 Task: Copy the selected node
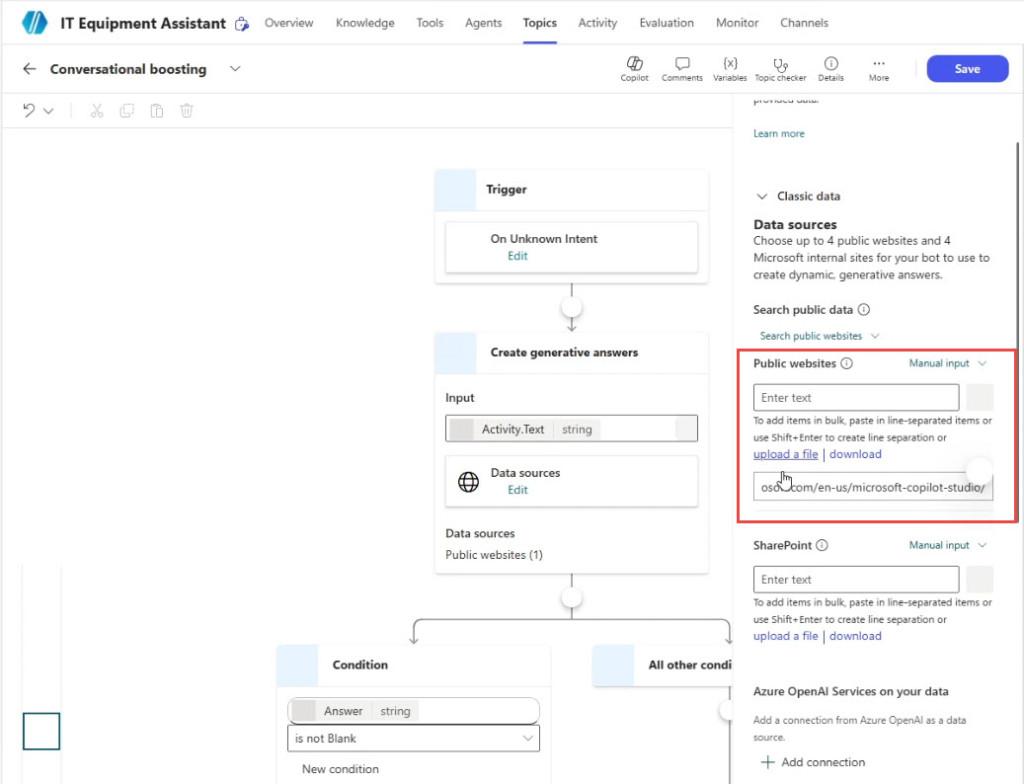[x=127, y=110]
